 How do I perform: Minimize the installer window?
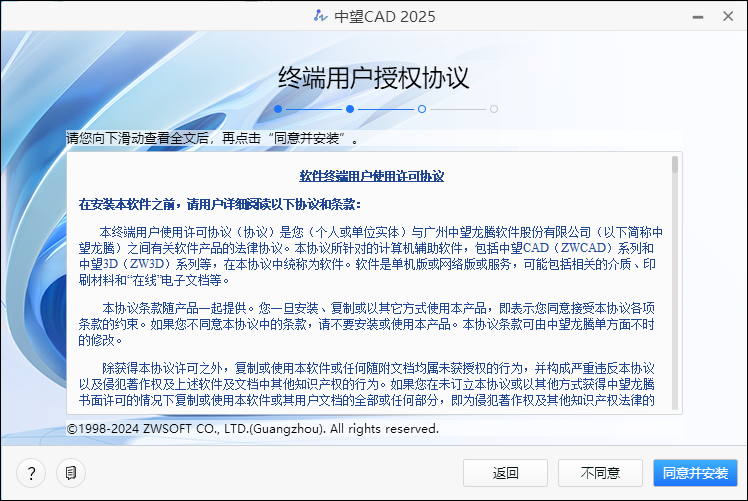click(697, 17)
